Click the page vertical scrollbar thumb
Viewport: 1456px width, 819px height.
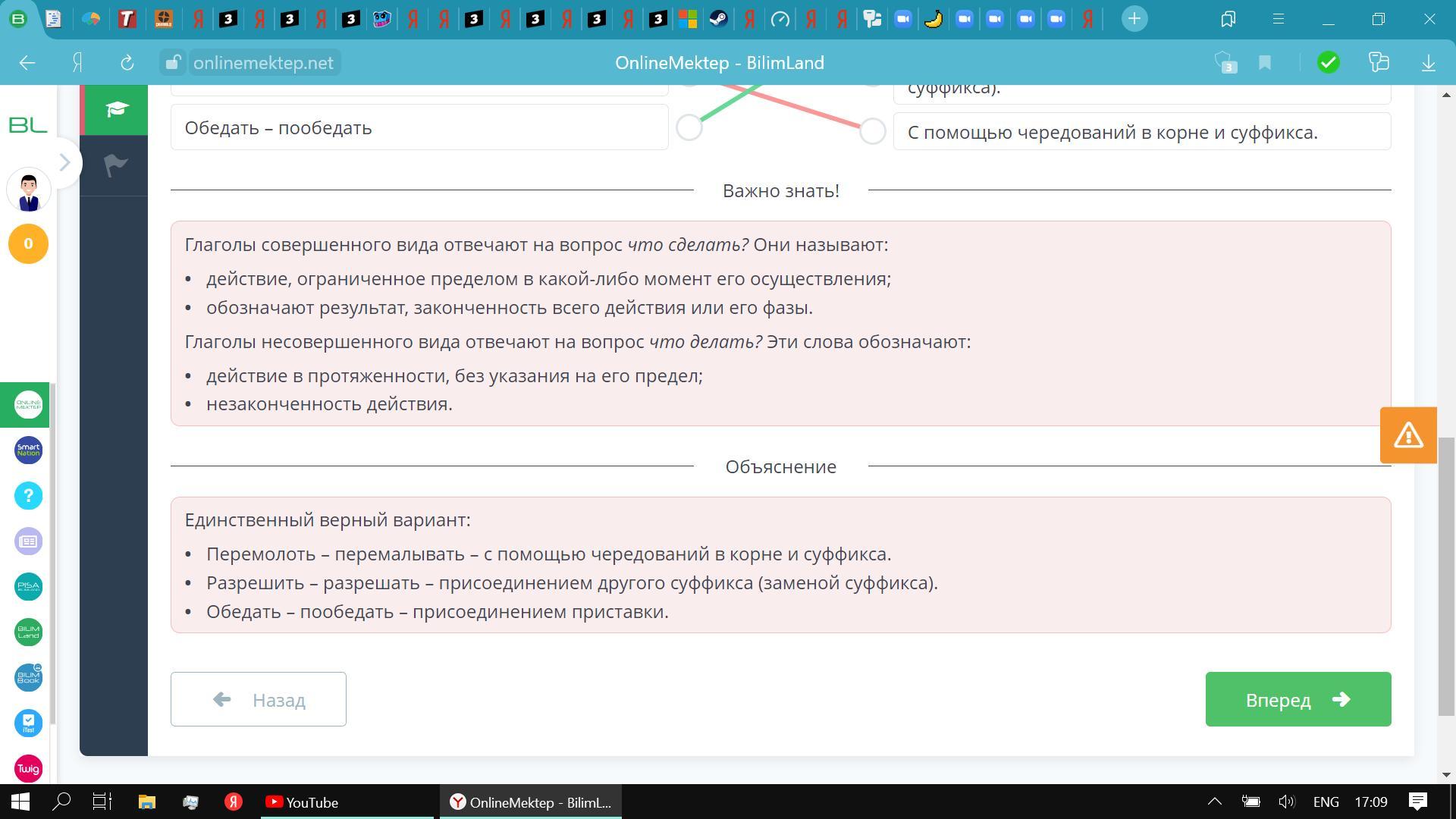1446,576
